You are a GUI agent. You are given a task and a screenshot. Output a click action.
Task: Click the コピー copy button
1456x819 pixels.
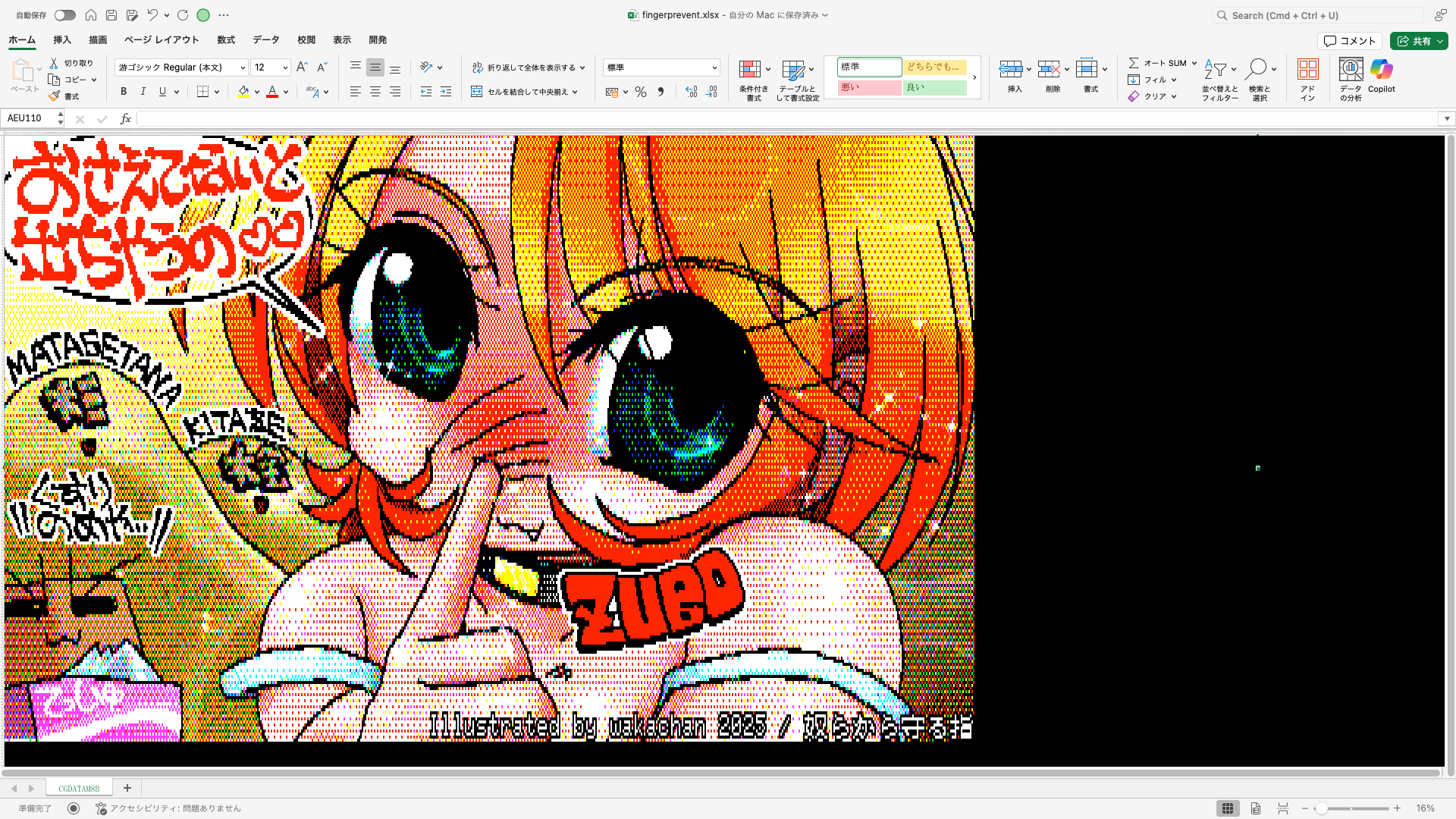click(x=68, y=80)
